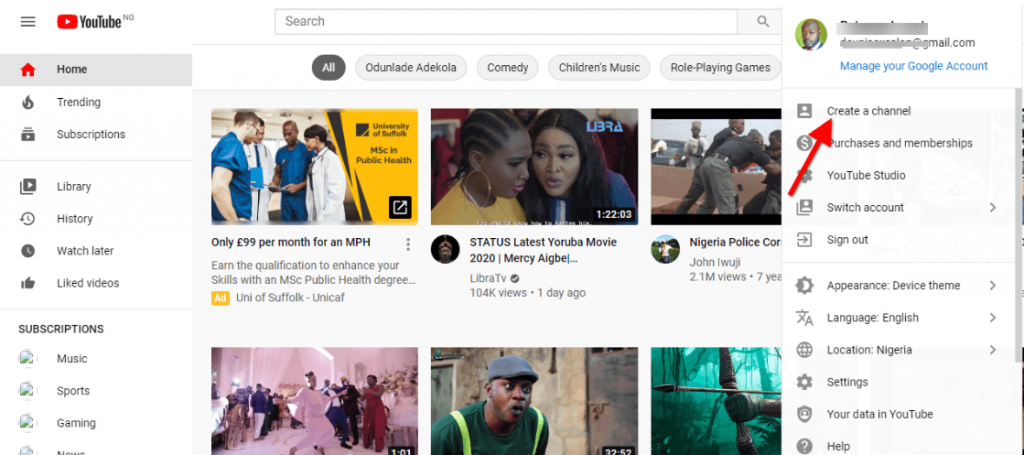
Task: Open the wedding dance video thumbnail
Action: [x=315, y=401]
